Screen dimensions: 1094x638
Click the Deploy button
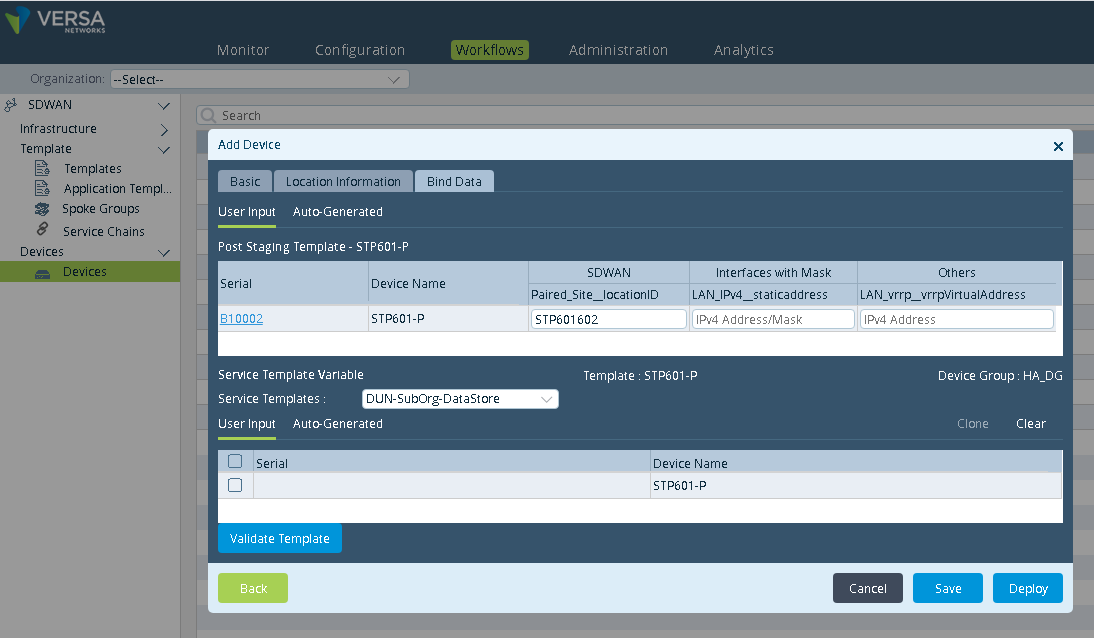point(1028,588)
